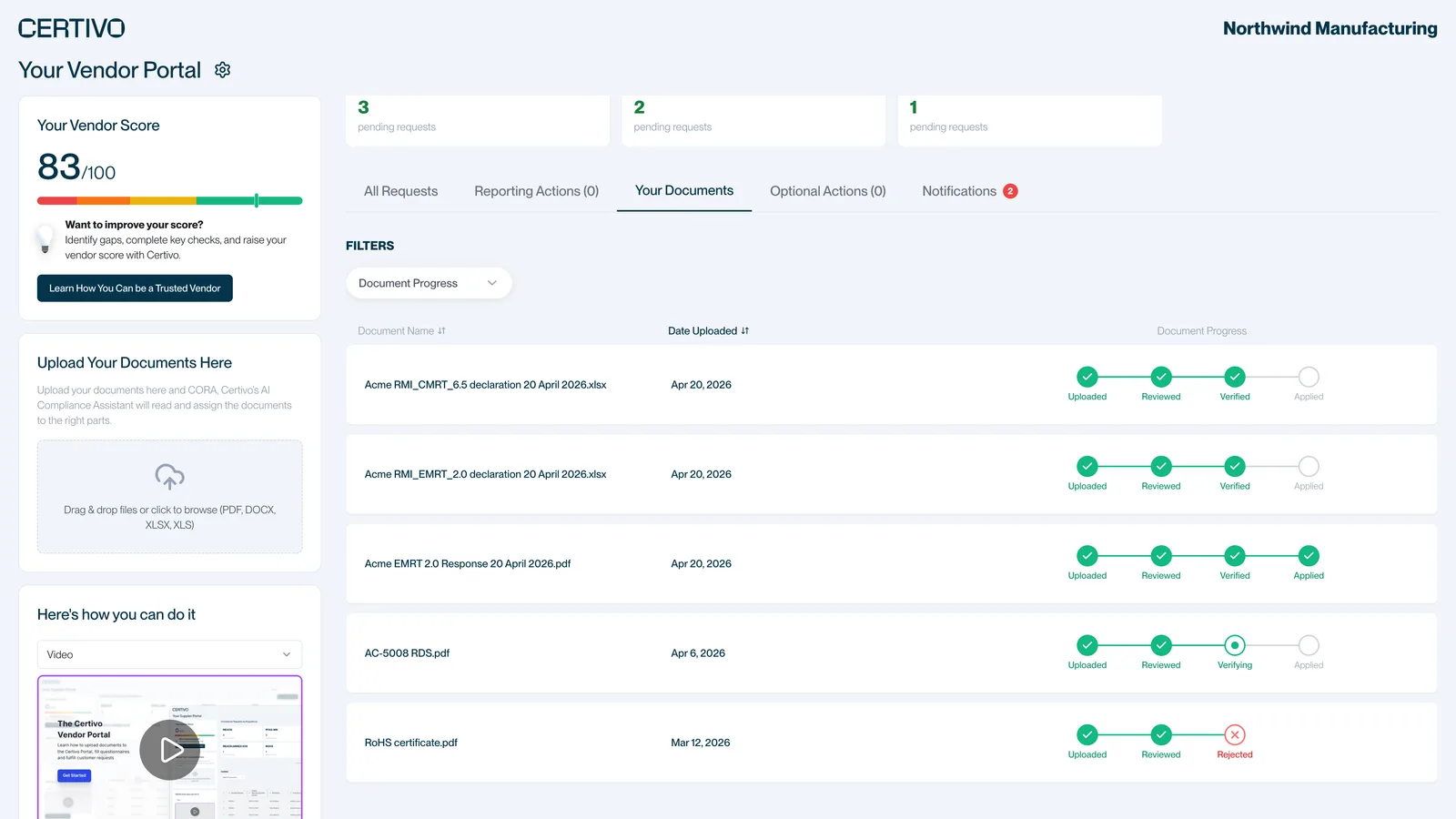Click the Applied circle for Acme RMI_CMRT_6.5 declaration
Viewport: 1456px width, 819px height.
1309,377
